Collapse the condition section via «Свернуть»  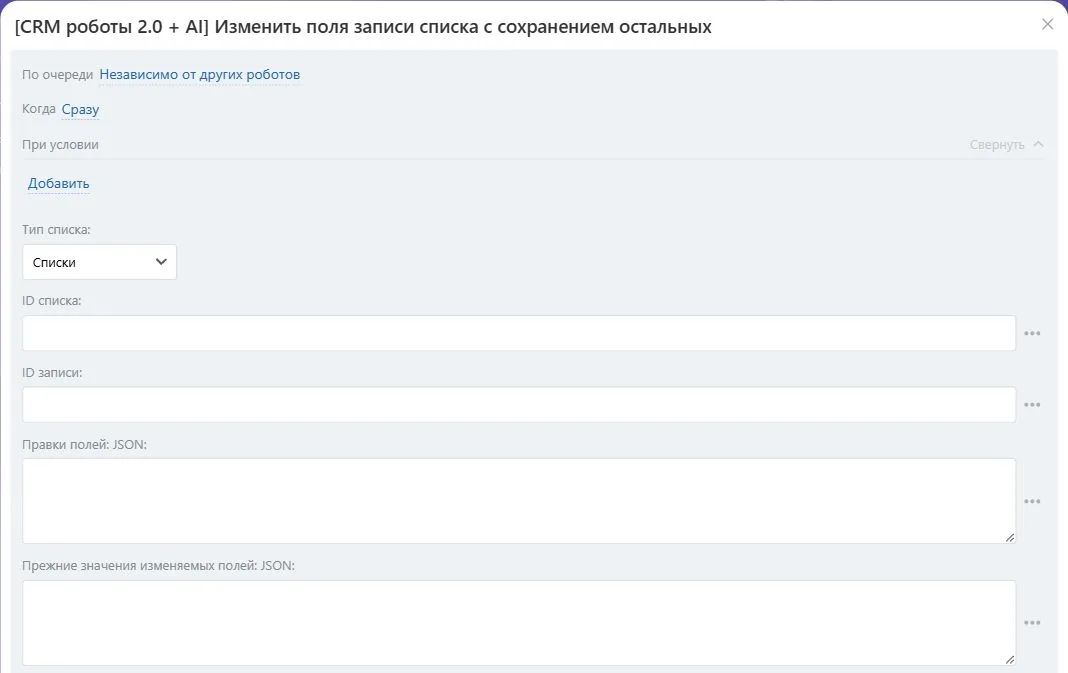point(996,144)
